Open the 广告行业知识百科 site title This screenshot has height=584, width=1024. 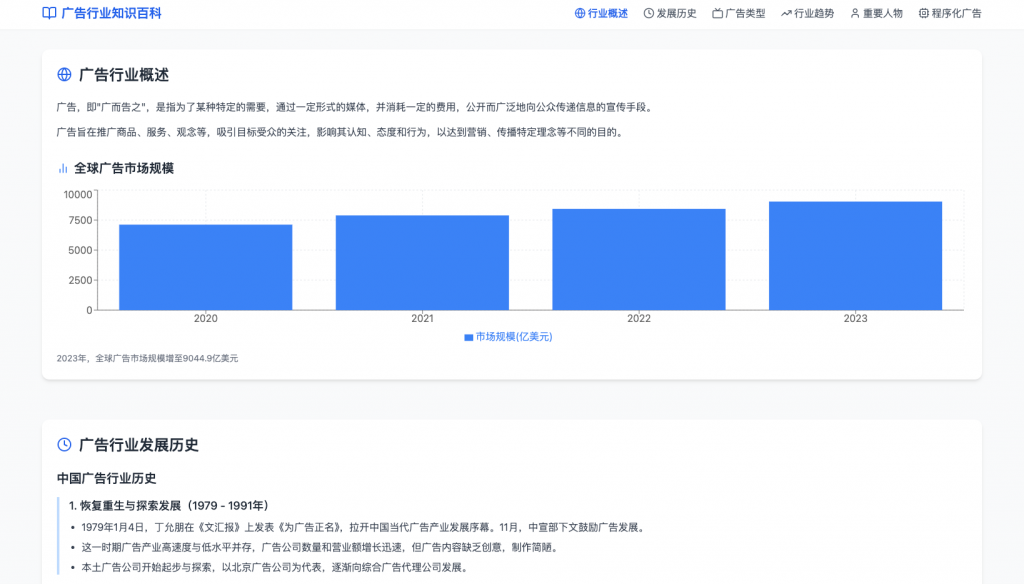(x=111, y=13)
